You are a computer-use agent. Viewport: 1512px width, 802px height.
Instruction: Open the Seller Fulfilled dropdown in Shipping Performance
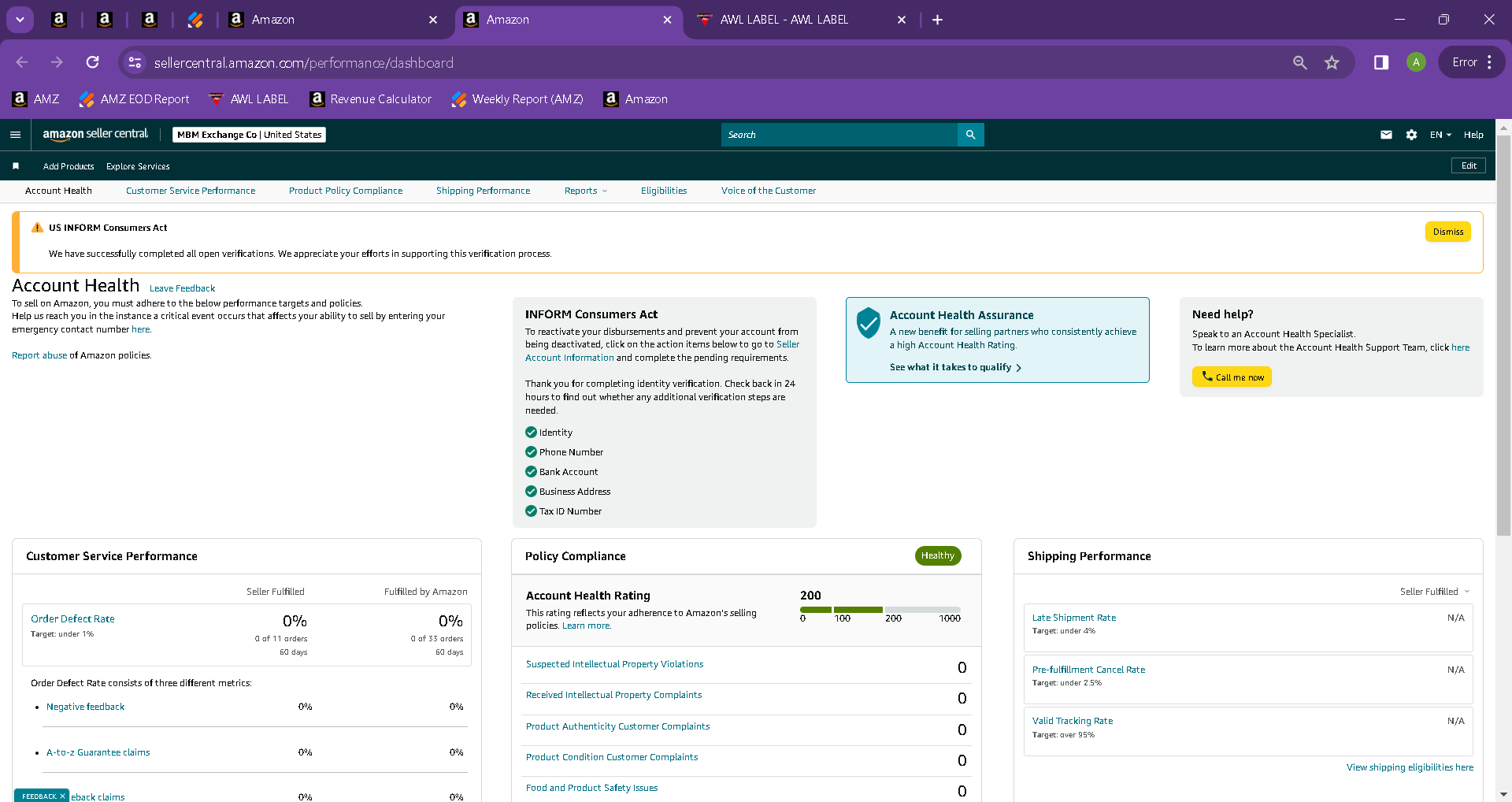1435,592
